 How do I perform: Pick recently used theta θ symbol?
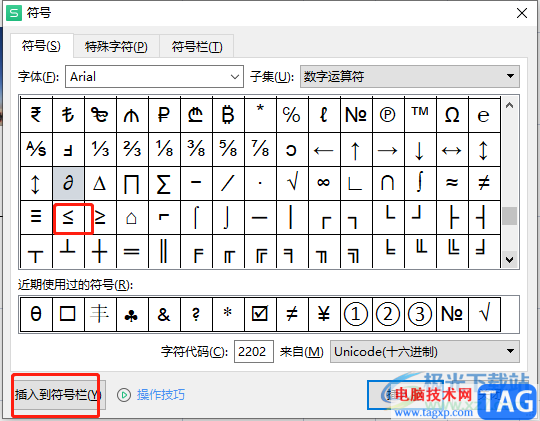(36, 314)
